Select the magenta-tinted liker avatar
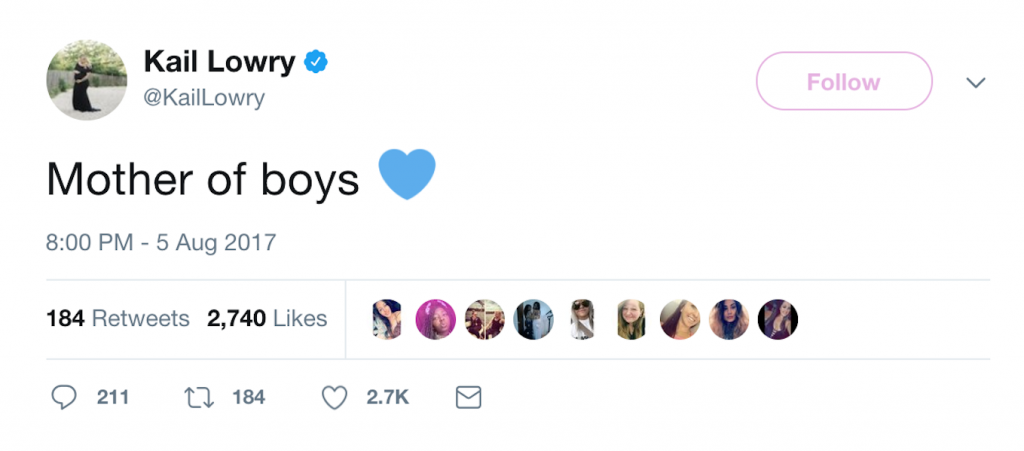1024x451 pixels. 435,319
